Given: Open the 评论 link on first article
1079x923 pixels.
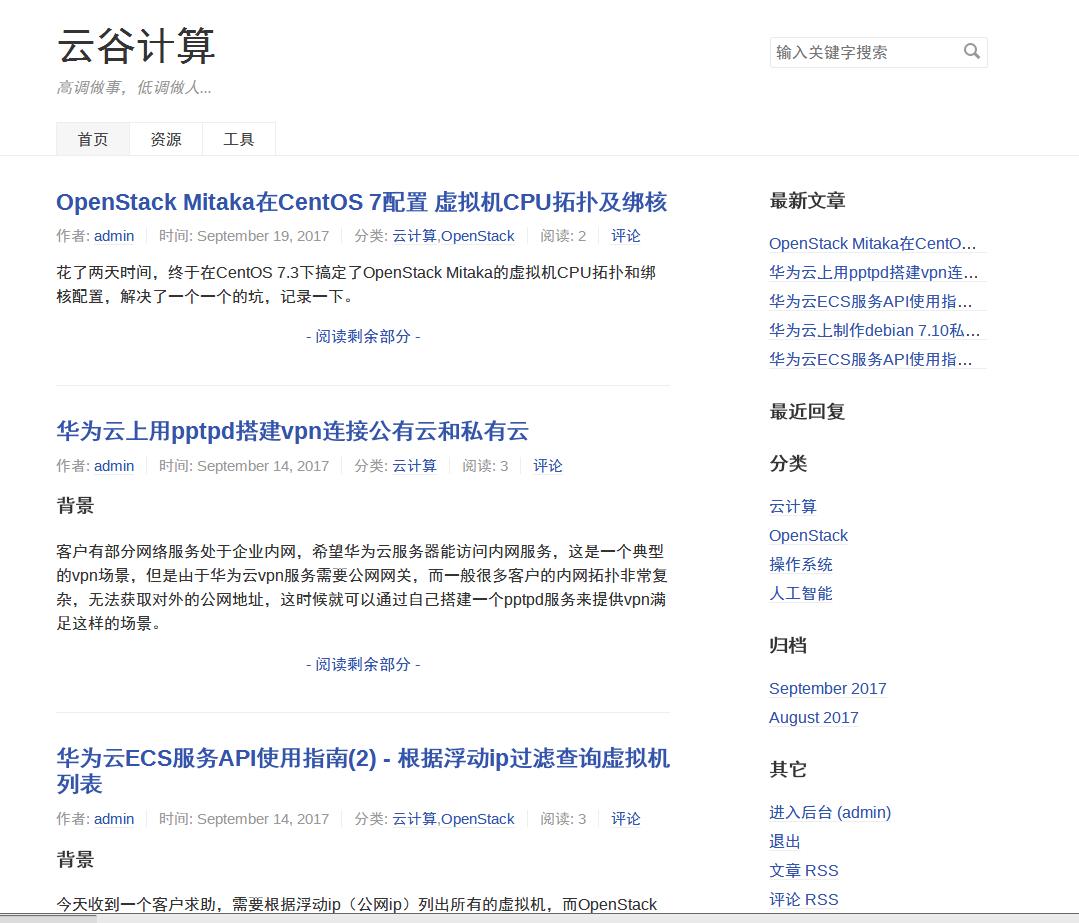Looking at the screenshot, I should 625,236.
